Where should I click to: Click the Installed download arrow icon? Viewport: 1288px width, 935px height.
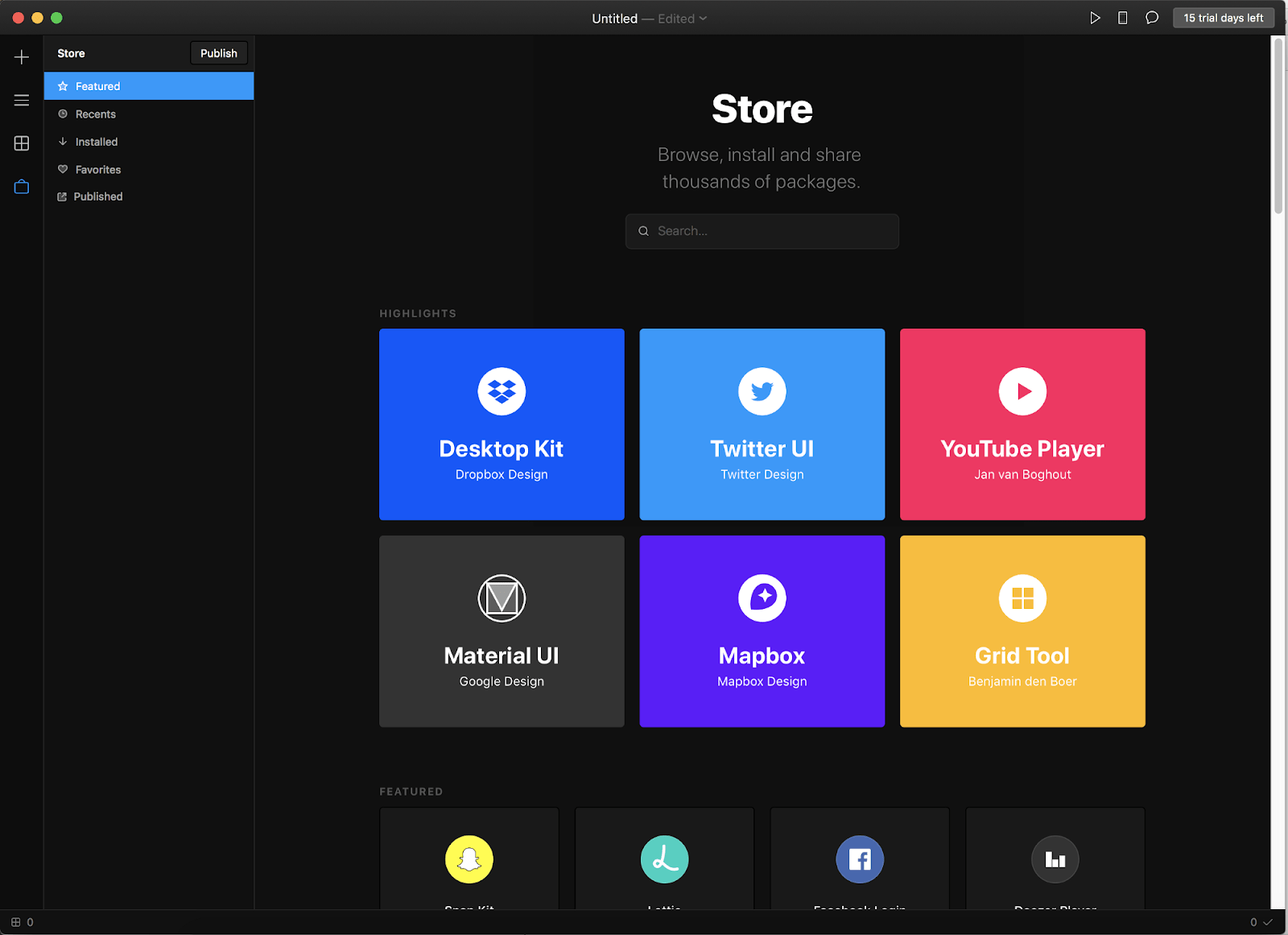(63, 142)
